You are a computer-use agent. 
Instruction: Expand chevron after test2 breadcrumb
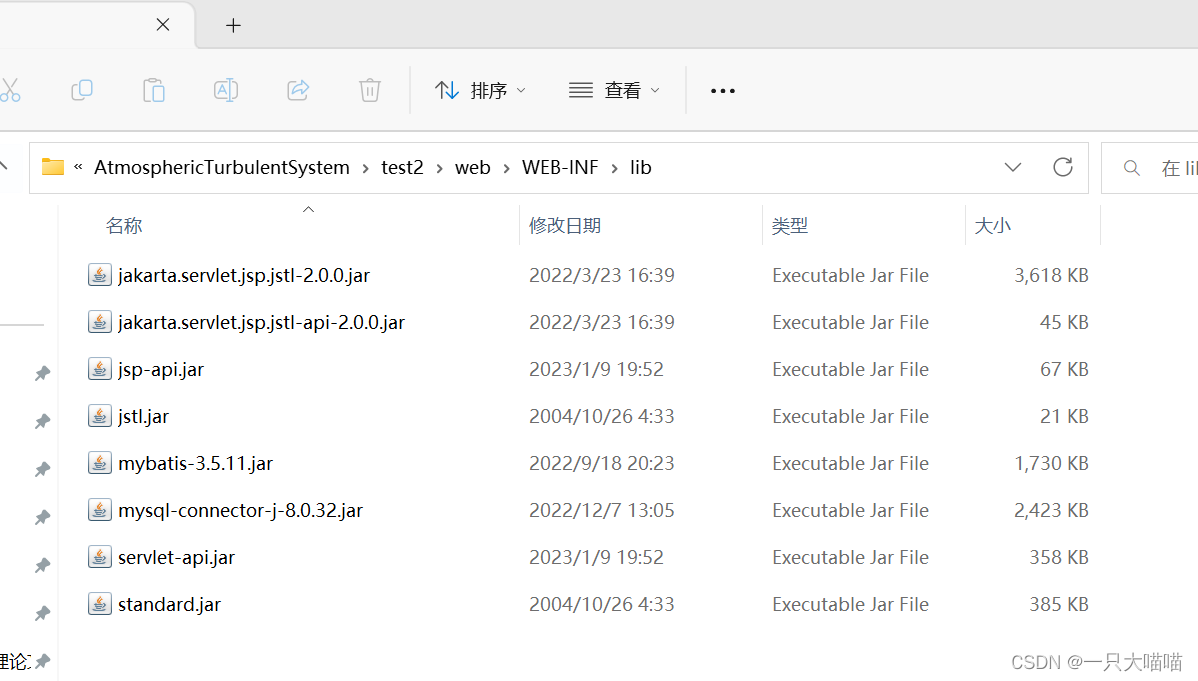pyautogui.click(x=439, y=168)
